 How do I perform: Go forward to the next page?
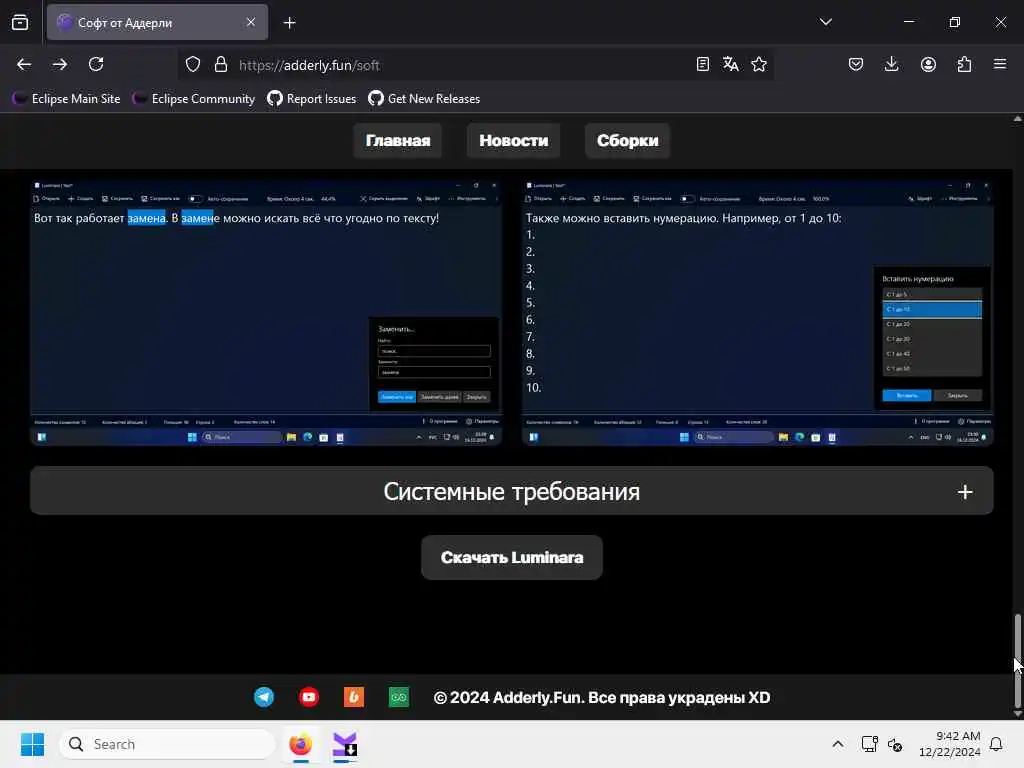click(60, 64)
